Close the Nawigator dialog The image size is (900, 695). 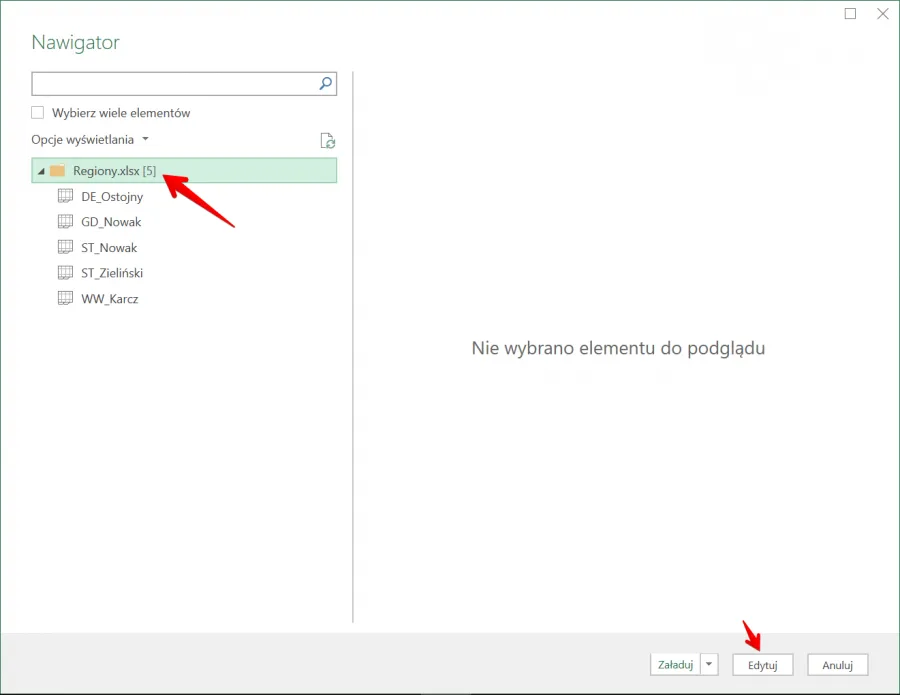click(x=882, y=14)
